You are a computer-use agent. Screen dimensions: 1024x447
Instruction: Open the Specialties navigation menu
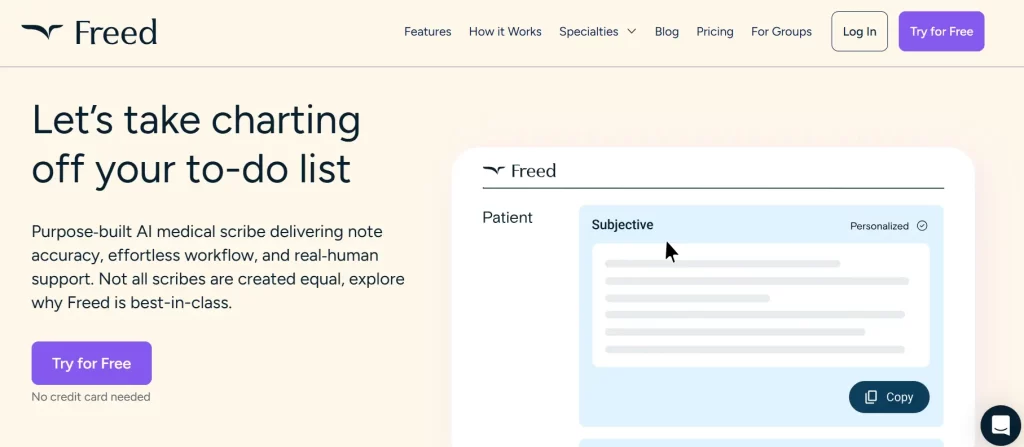(589, 32)
